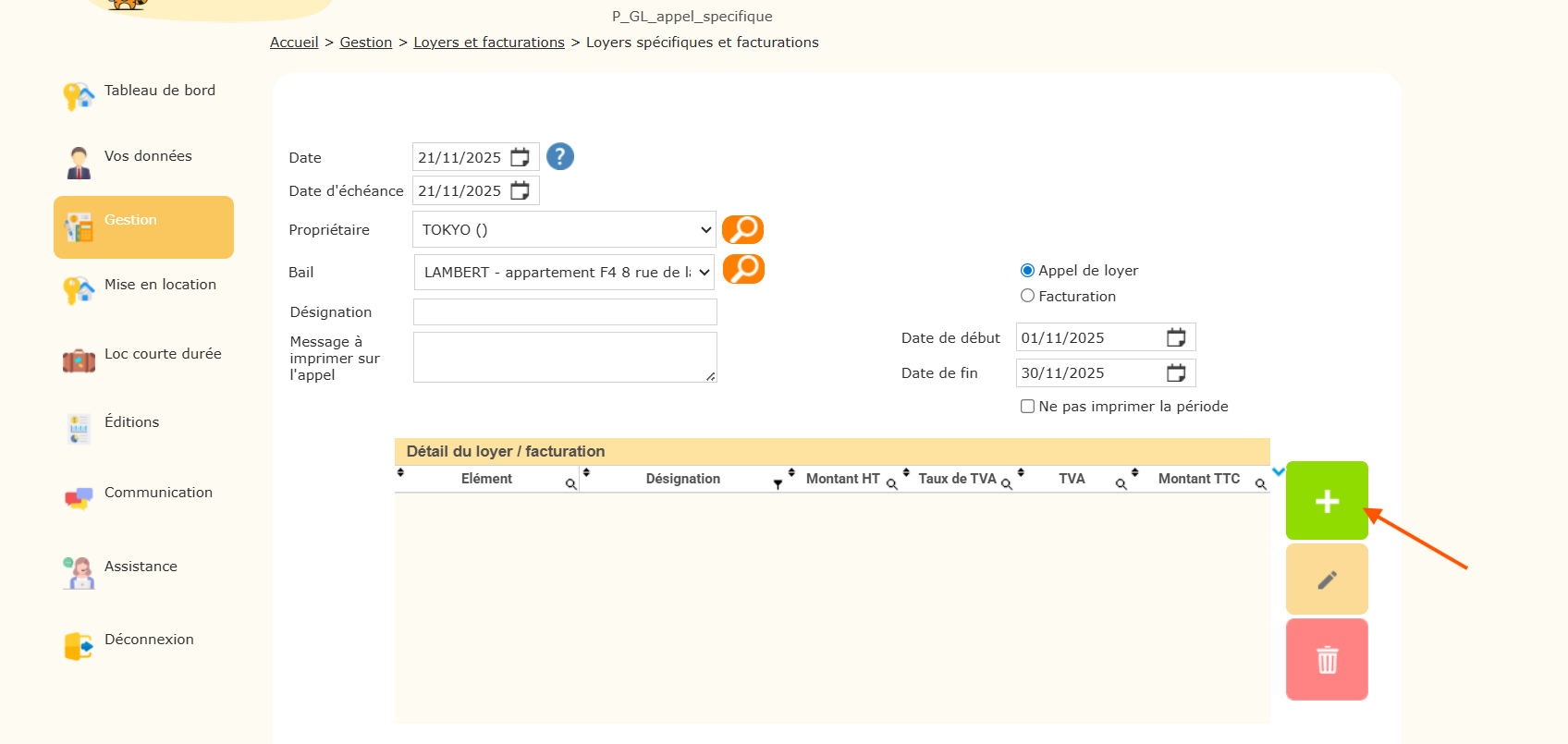
Task: Follow the Accueil breadcrumb link
Action: pyautogui.click(x=294, y=43)
